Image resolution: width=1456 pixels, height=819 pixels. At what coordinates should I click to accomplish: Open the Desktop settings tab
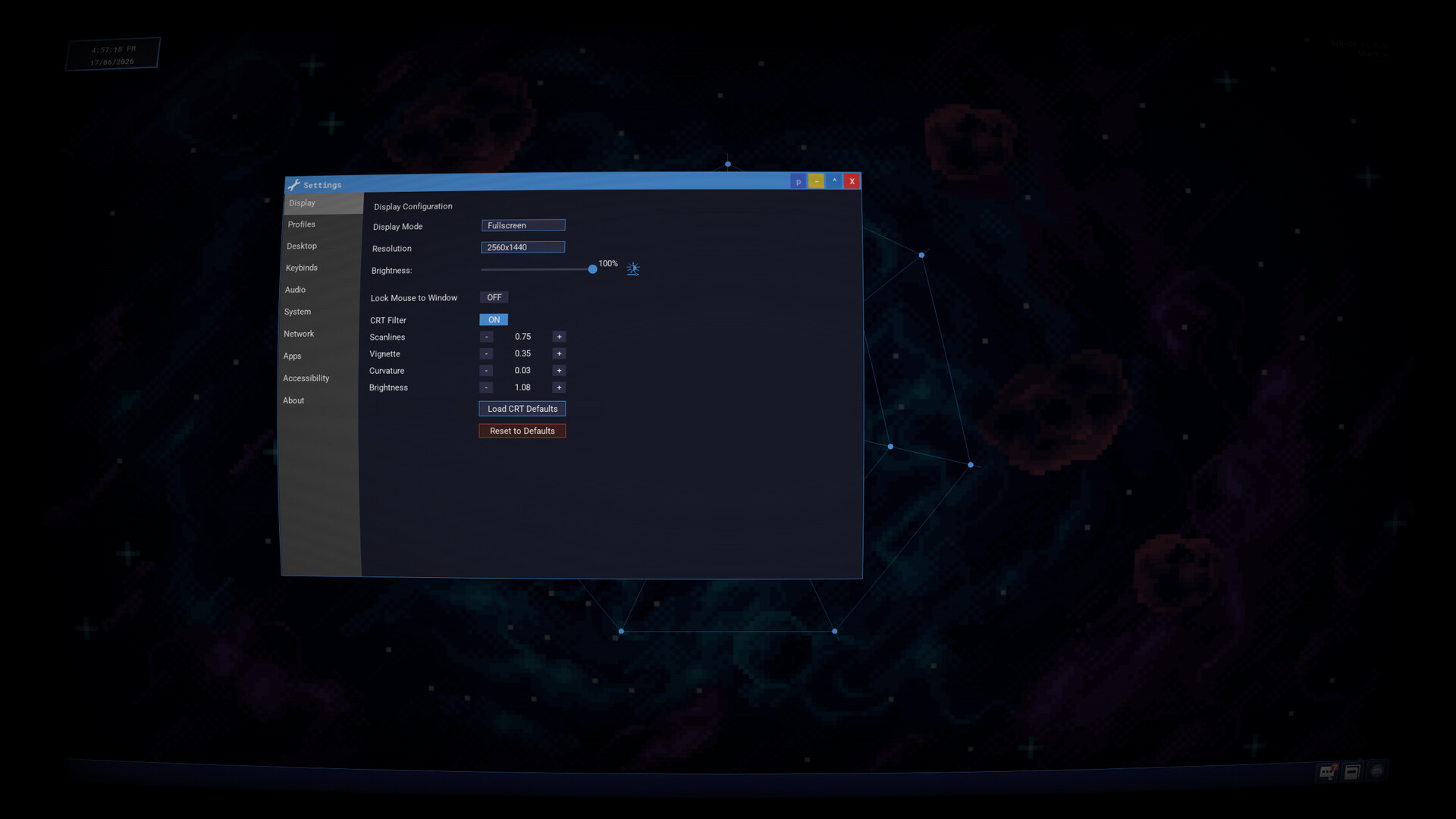tap(322, 246)
